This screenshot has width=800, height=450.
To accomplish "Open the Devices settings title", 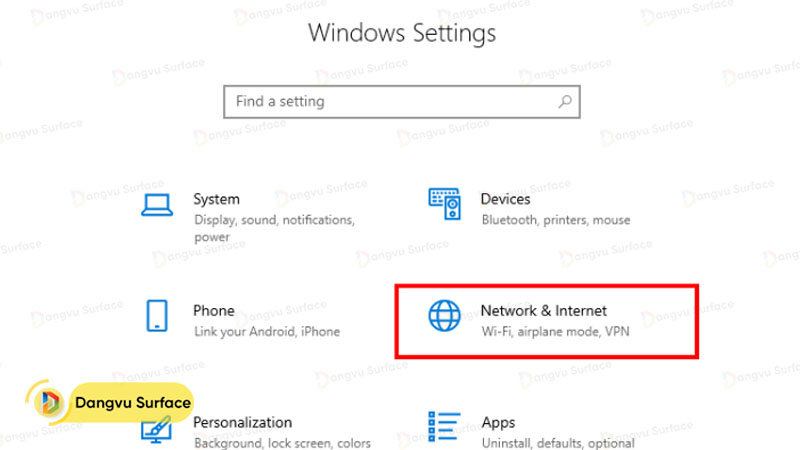I will (x=505, y=199).
